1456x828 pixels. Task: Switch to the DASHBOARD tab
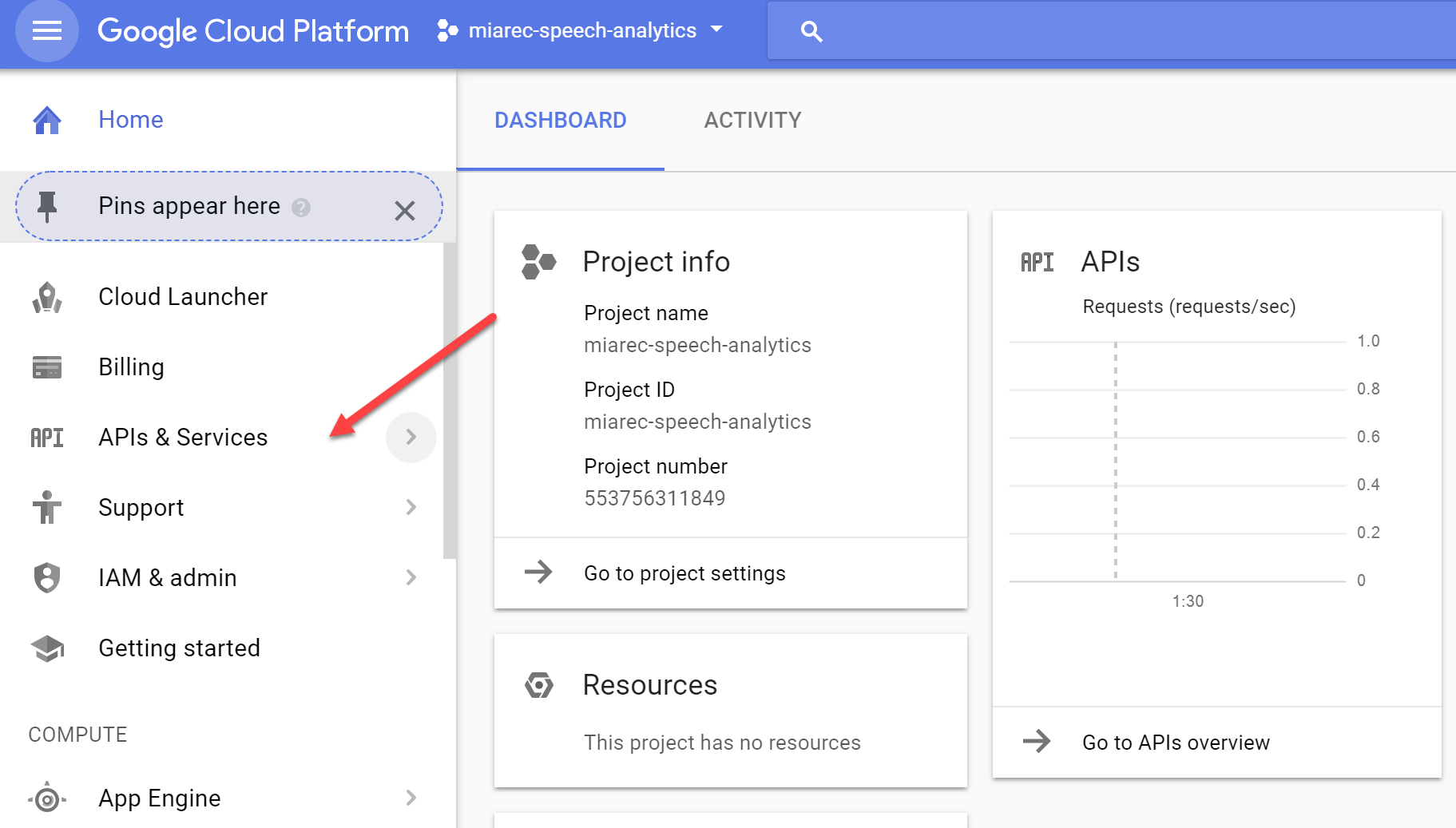point(560,121)
